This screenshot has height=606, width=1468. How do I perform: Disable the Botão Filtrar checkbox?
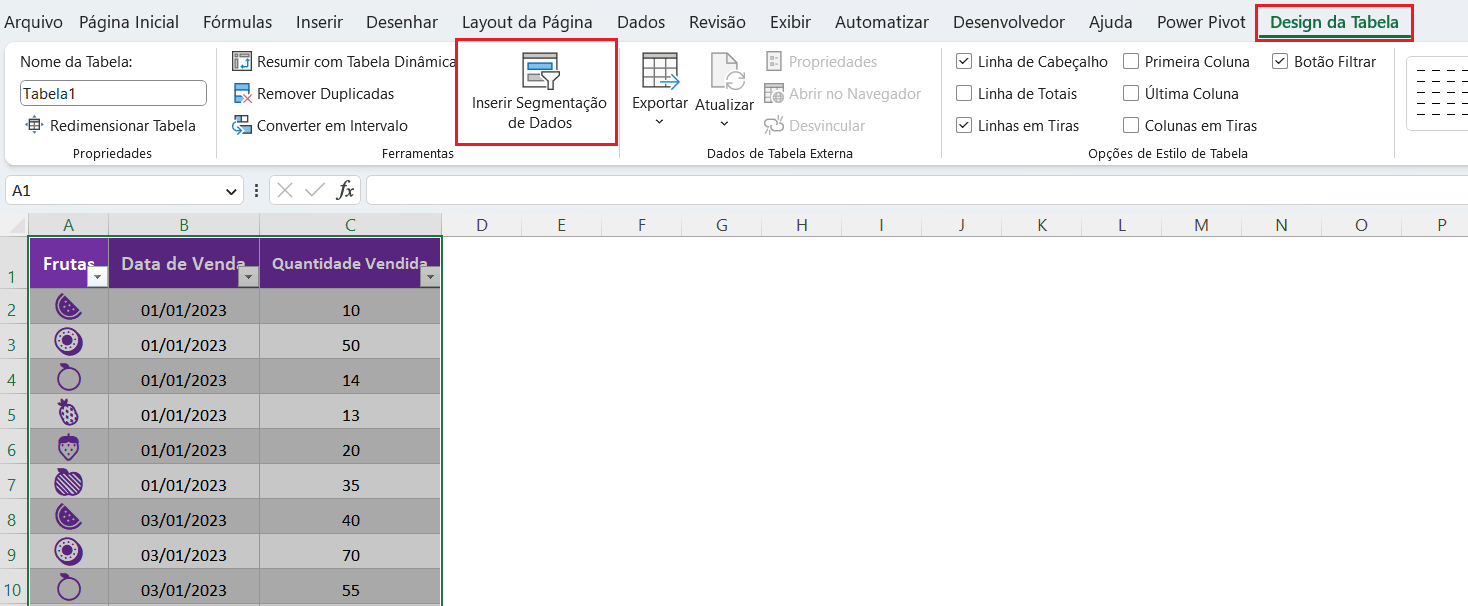tap(1280, 62)
